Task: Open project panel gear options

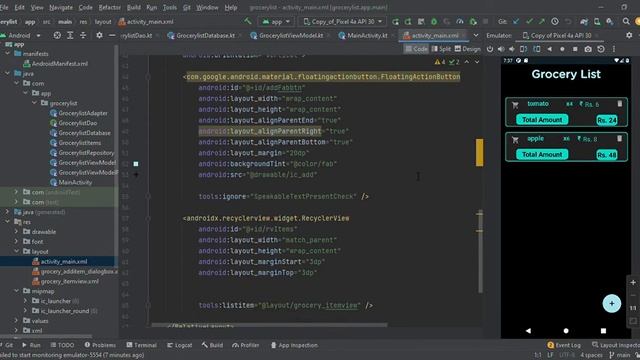Action: coord(99,36)
